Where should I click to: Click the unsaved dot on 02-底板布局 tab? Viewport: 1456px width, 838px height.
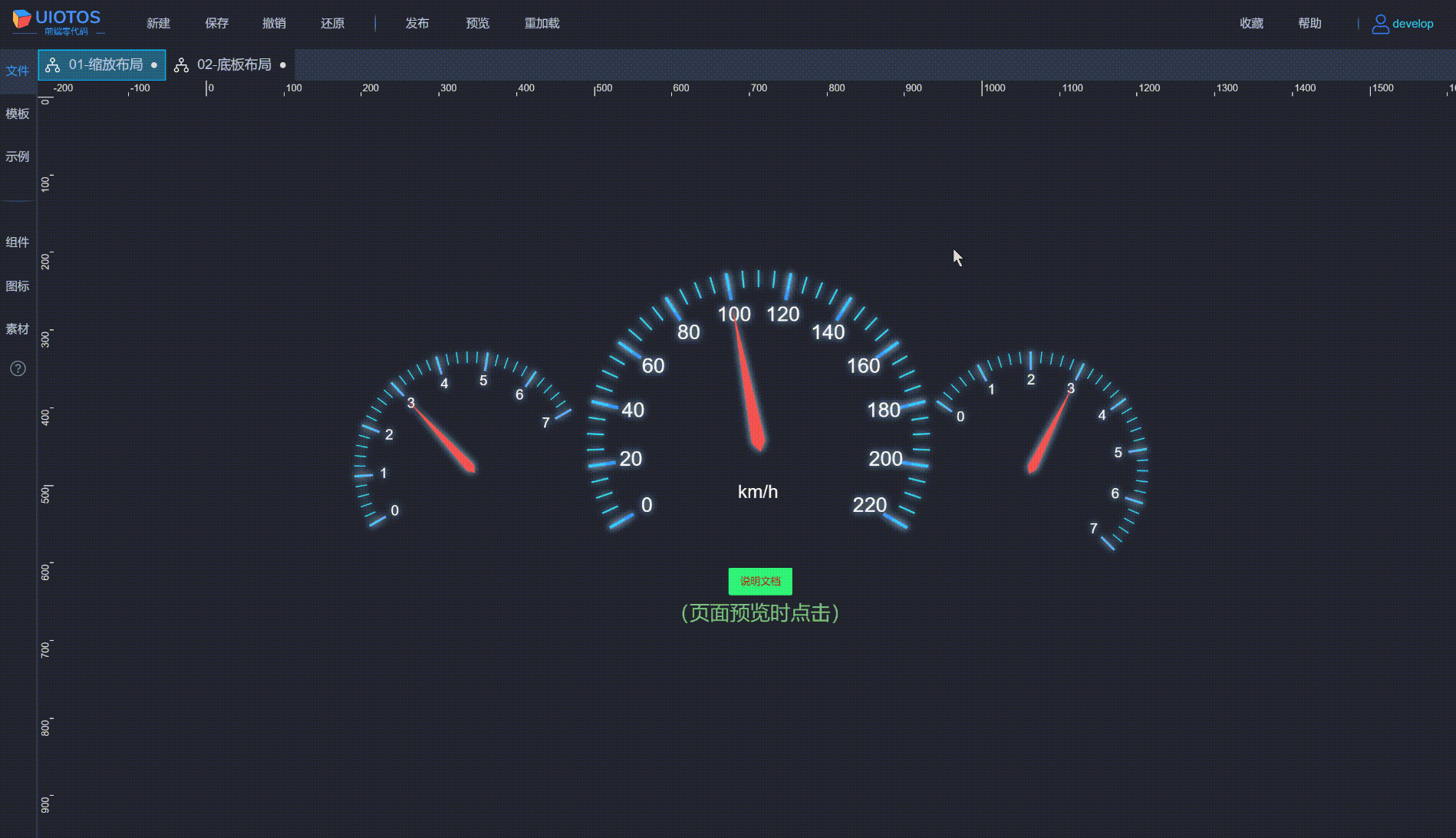coord(283,65)
